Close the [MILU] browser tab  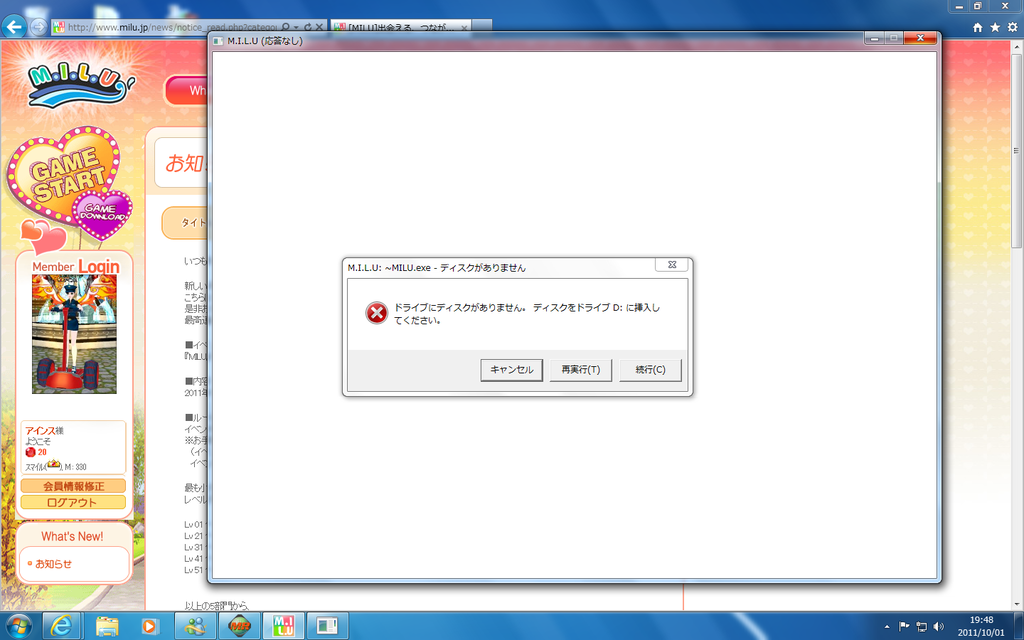(x=464, y=28)
